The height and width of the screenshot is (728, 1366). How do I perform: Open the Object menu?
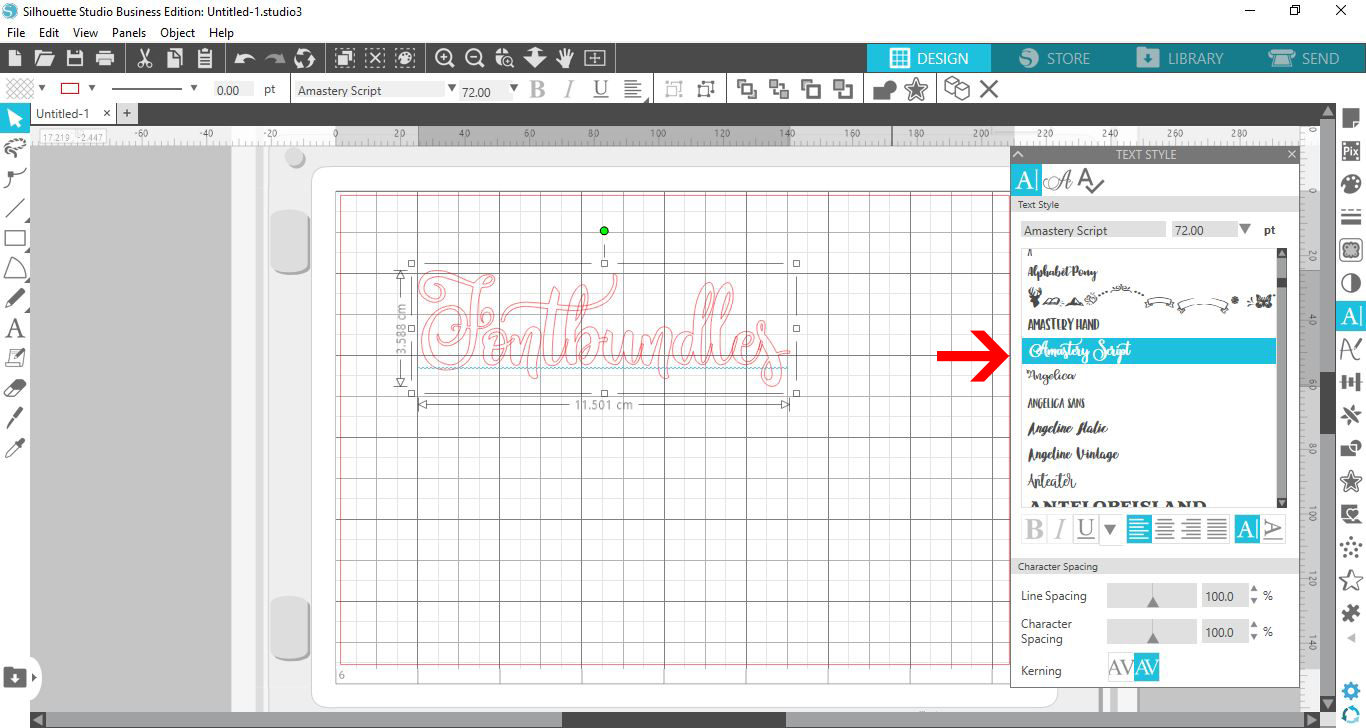pyautogui.click(x=178, y=32)
